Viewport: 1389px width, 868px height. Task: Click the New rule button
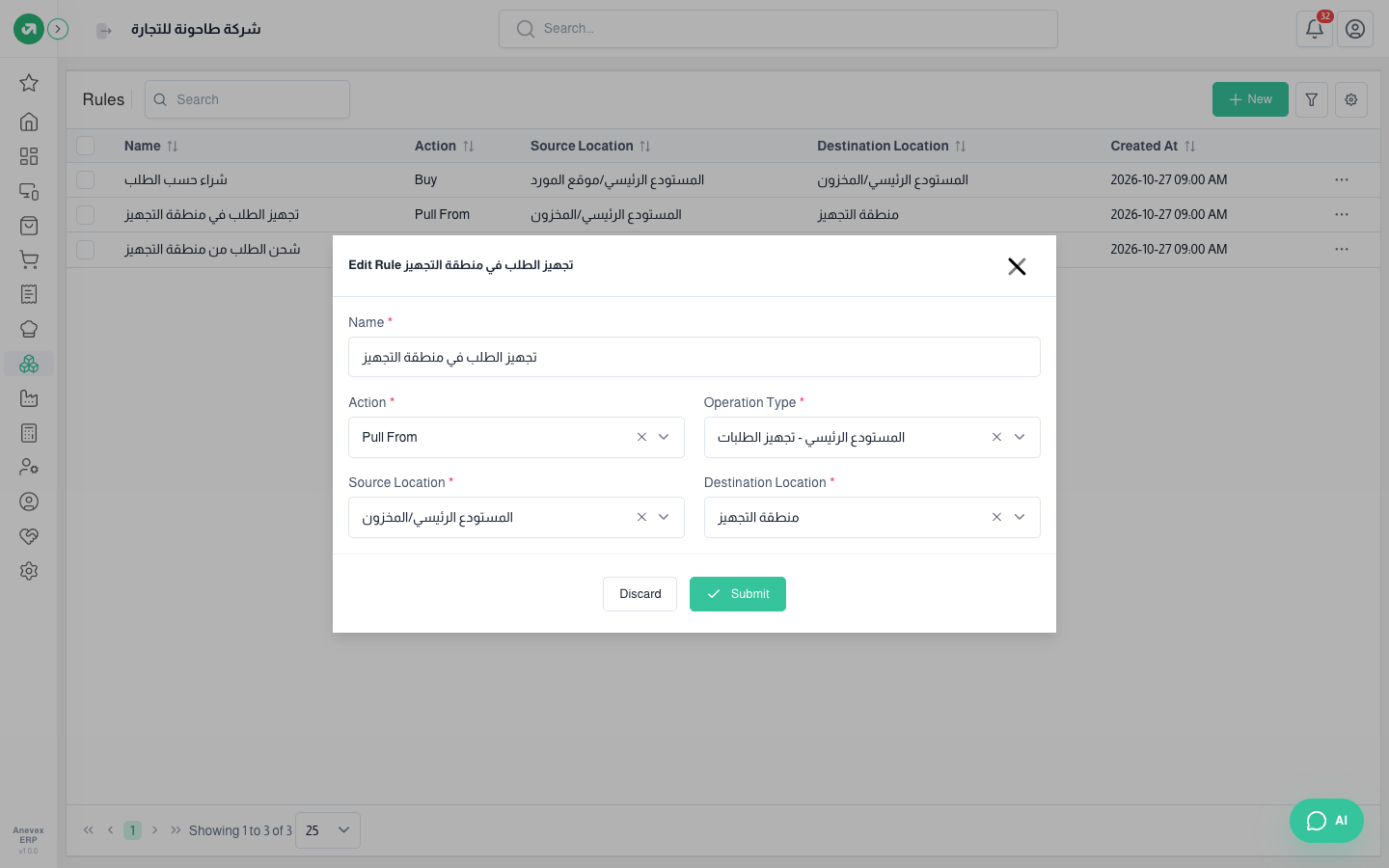point(1250,99)
